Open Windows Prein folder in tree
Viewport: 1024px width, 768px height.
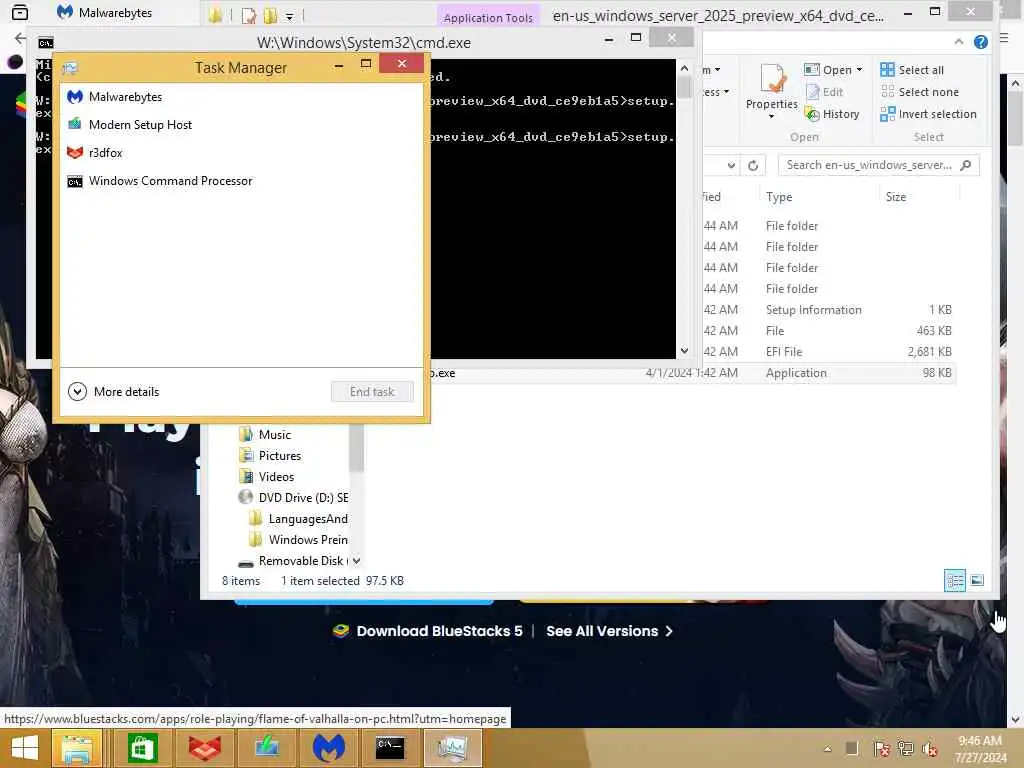[x=298, y=539]
